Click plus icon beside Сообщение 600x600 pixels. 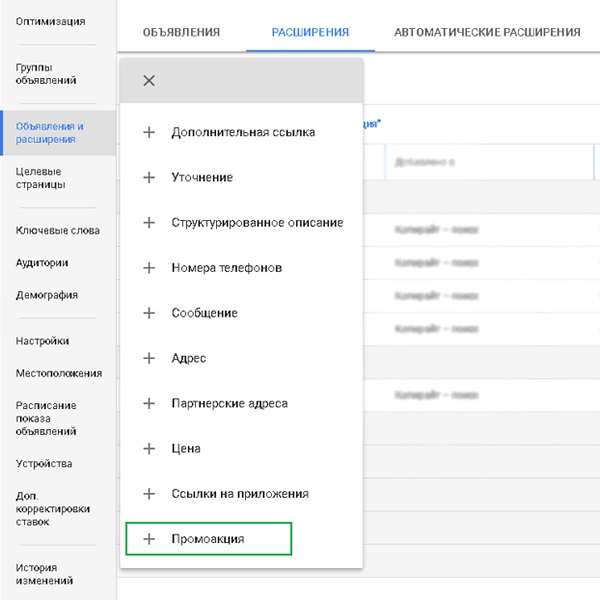click(x=149, y=313)
